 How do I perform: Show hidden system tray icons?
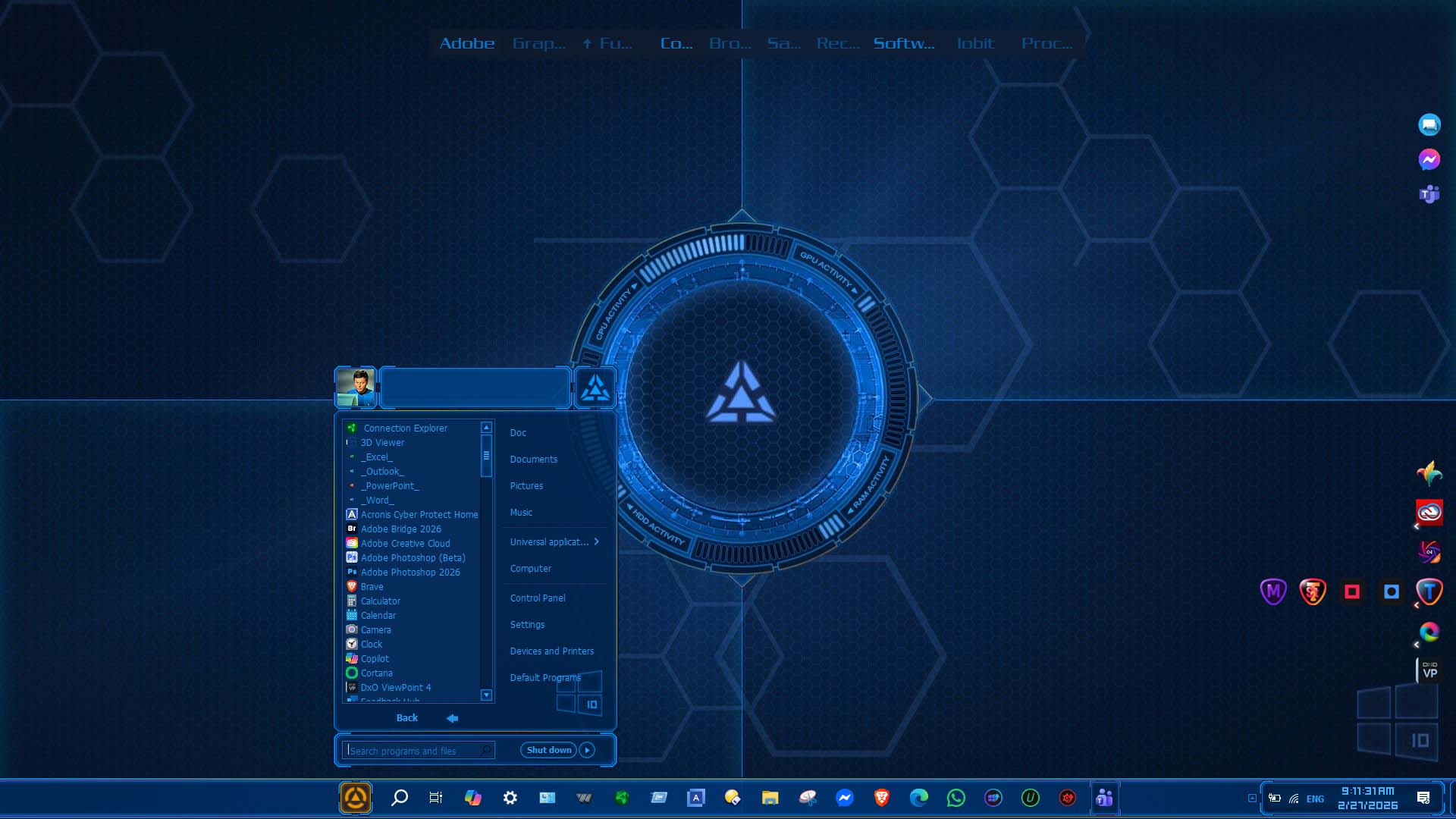tap(1252, 798)
